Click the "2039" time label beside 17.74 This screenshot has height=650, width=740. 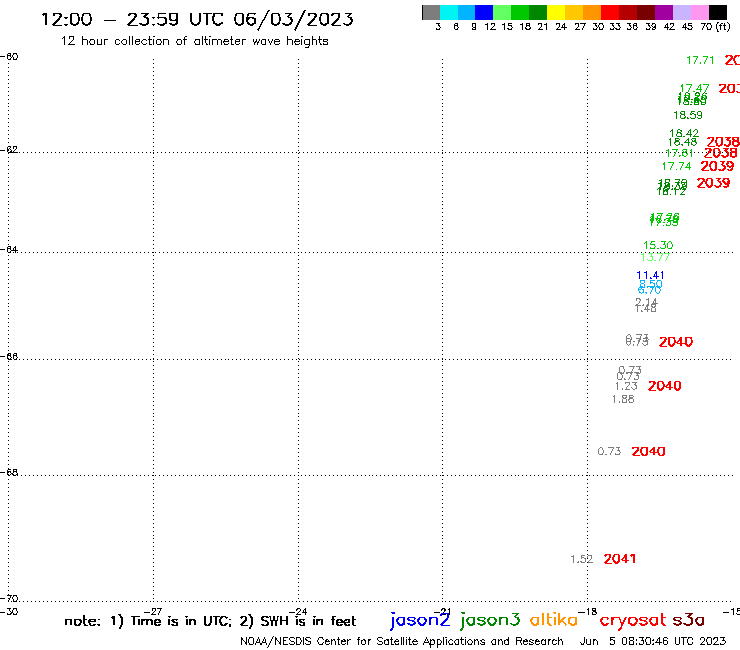pyautogui.click(x=717, y=166)
